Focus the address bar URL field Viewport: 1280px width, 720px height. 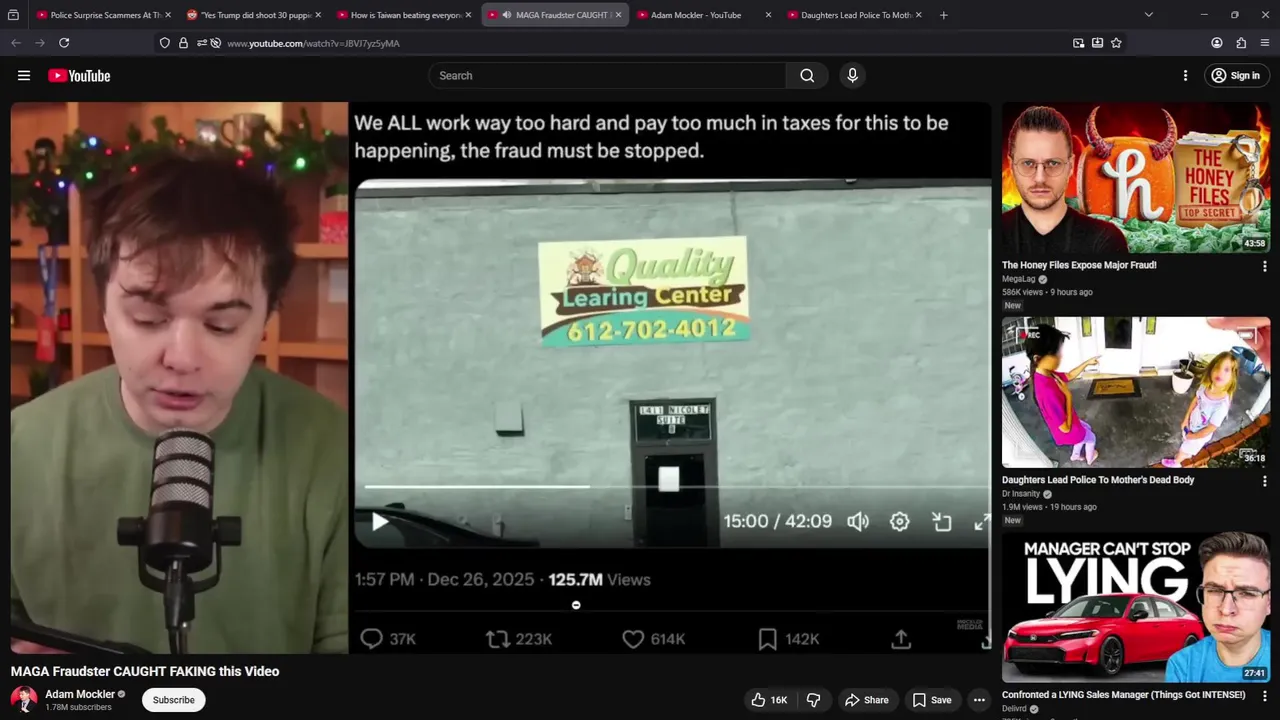coord(640,43)
